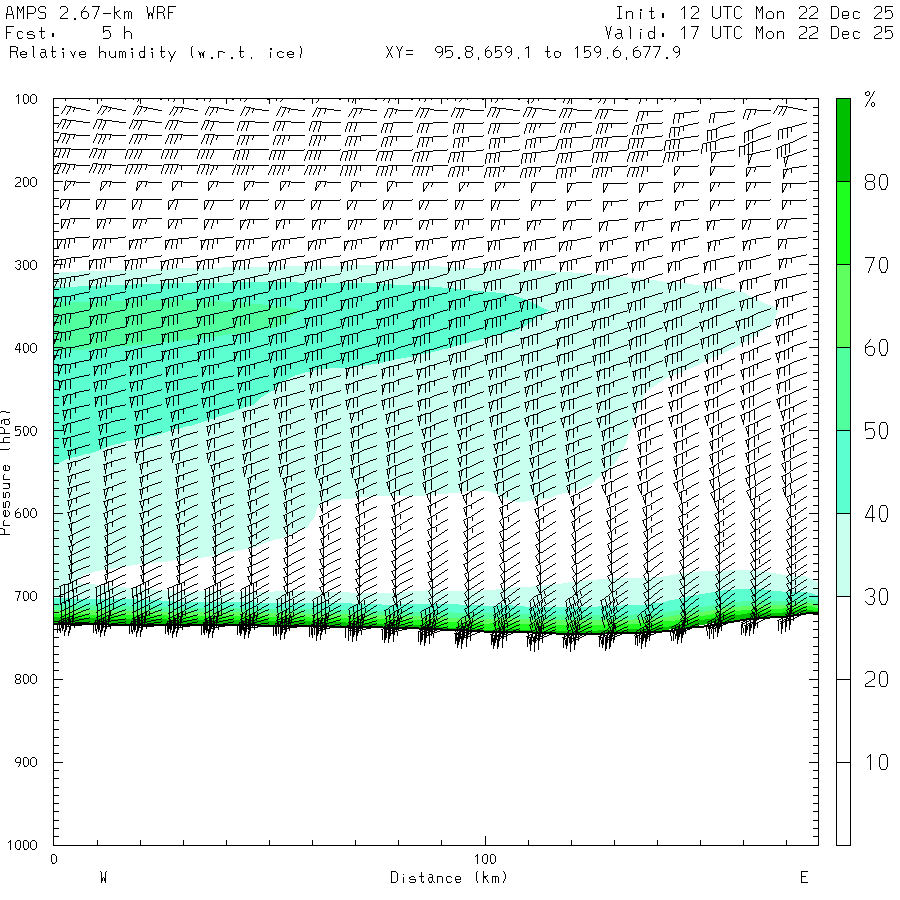The width and height of the screenshot is (900, 900).
Task: Pick the color bar segment between 50 and 60
Action: click(843, 389)
